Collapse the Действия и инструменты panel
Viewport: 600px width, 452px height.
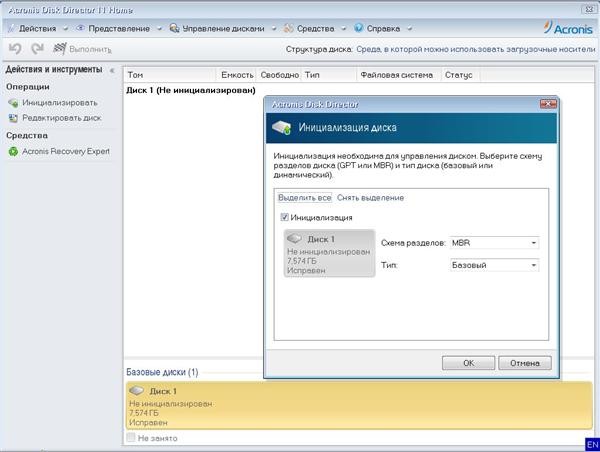[x=112, y=70]
